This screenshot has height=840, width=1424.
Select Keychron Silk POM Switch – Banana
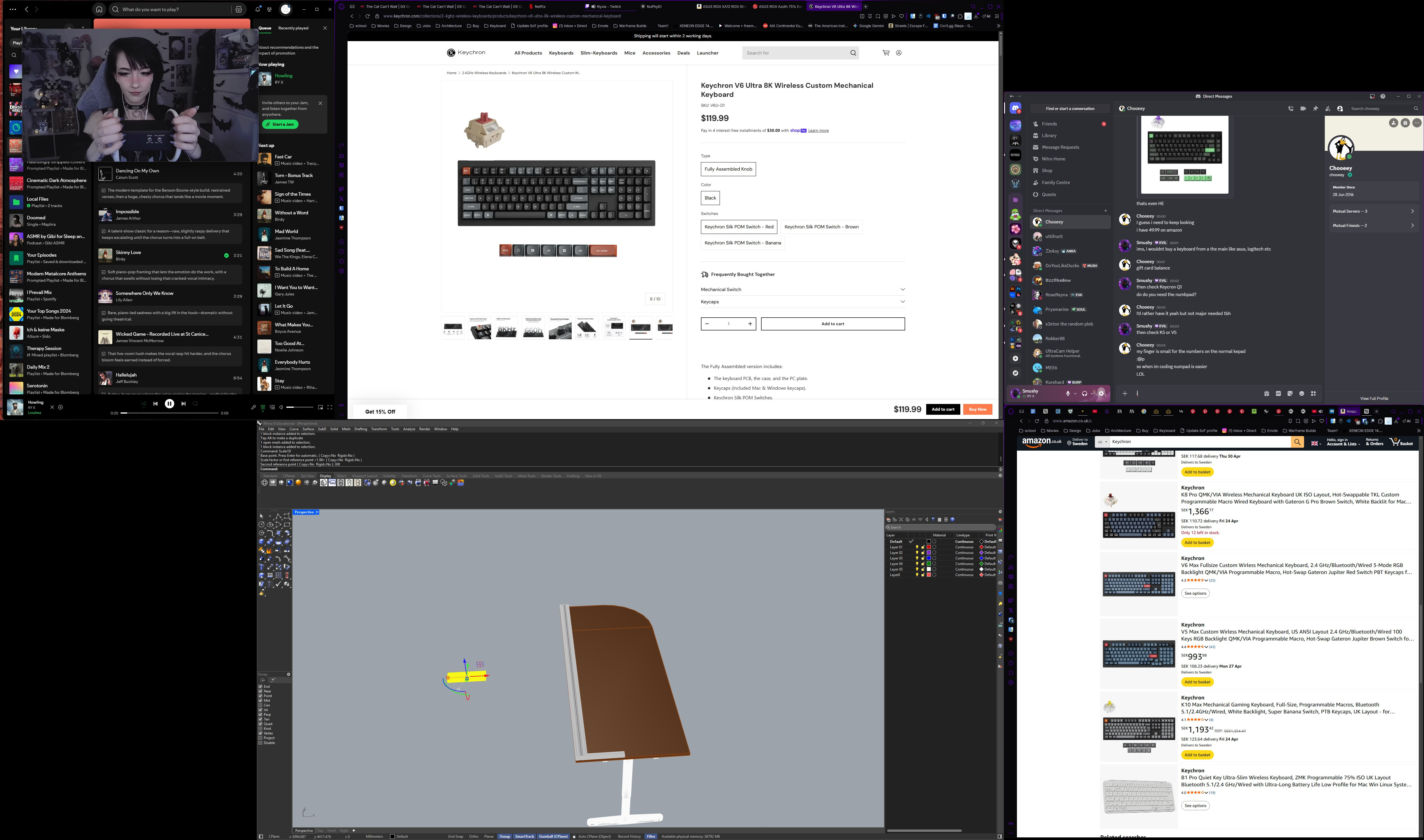(x=743, y=243)
